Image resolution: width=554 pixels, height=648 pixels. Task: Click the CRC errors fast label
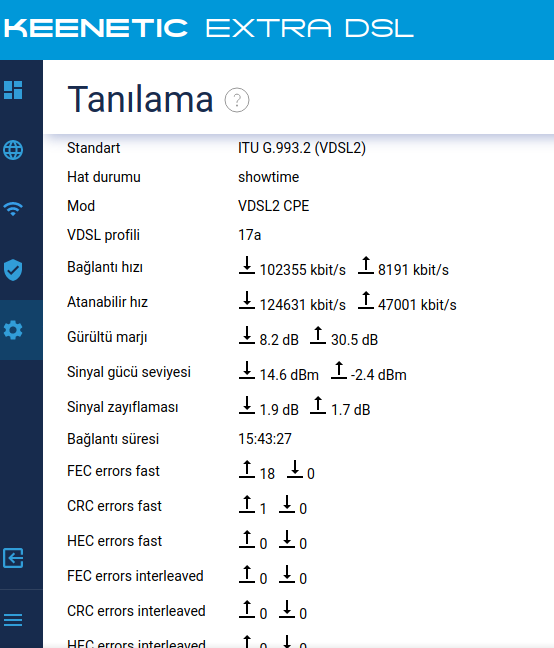(114, 506)
